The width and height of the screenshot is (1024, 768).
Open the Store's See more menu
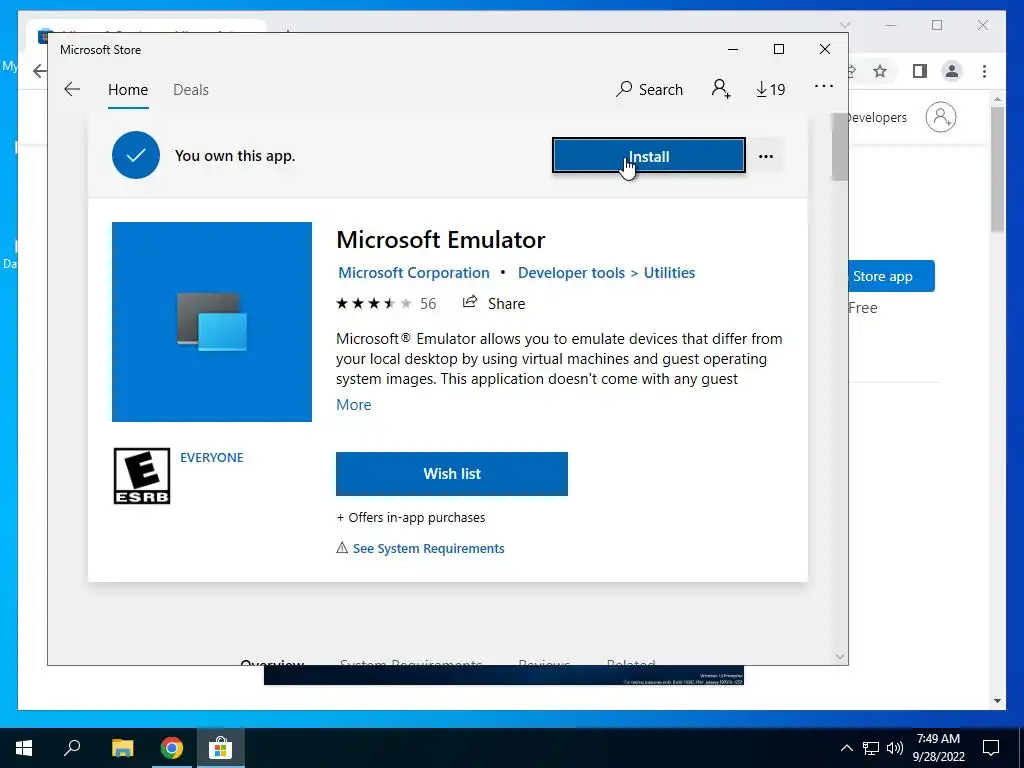(x=824, y=86)
